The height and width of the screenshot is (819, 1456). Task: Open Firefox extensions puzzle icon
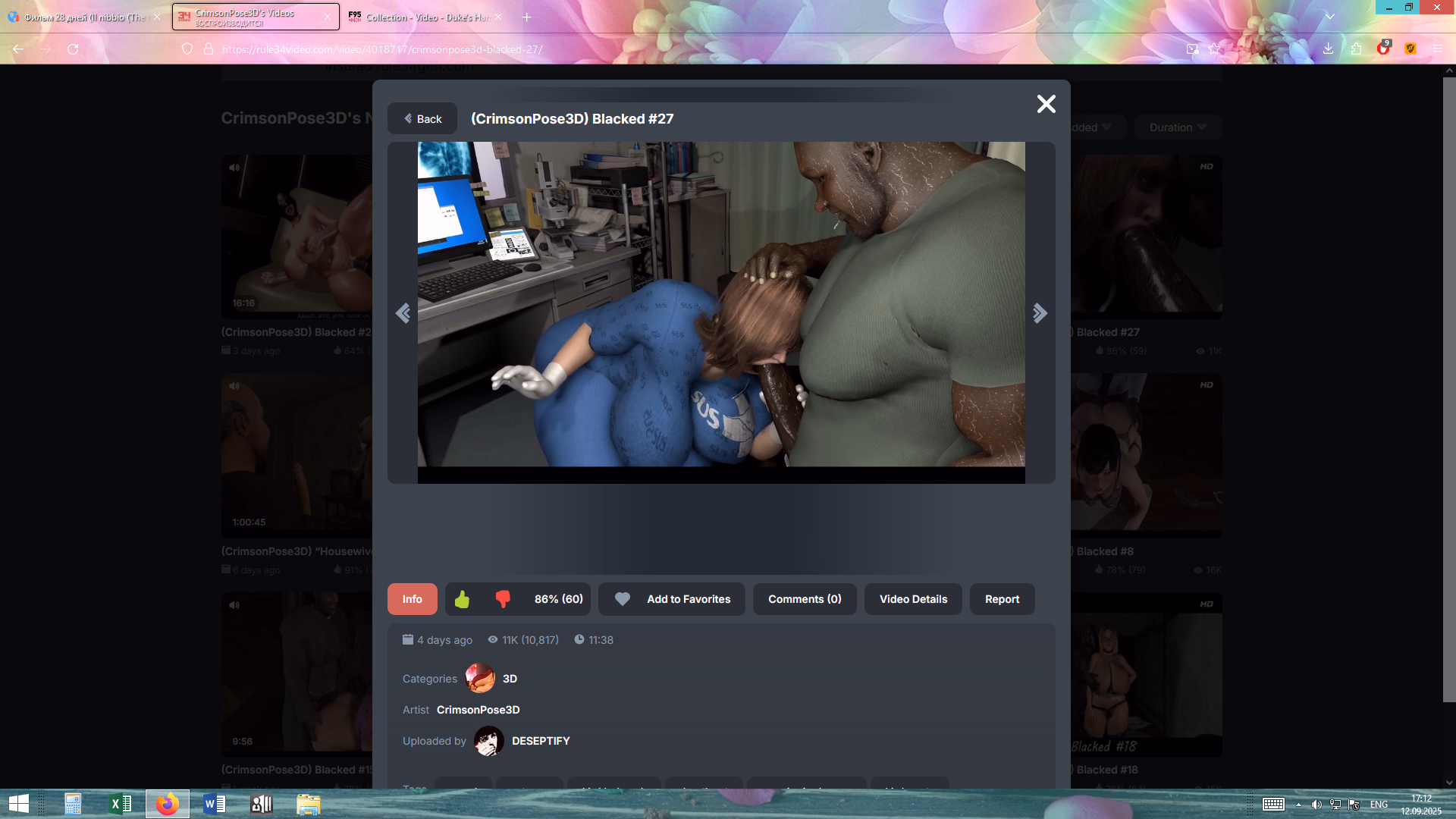click(x=1356, y=49)
